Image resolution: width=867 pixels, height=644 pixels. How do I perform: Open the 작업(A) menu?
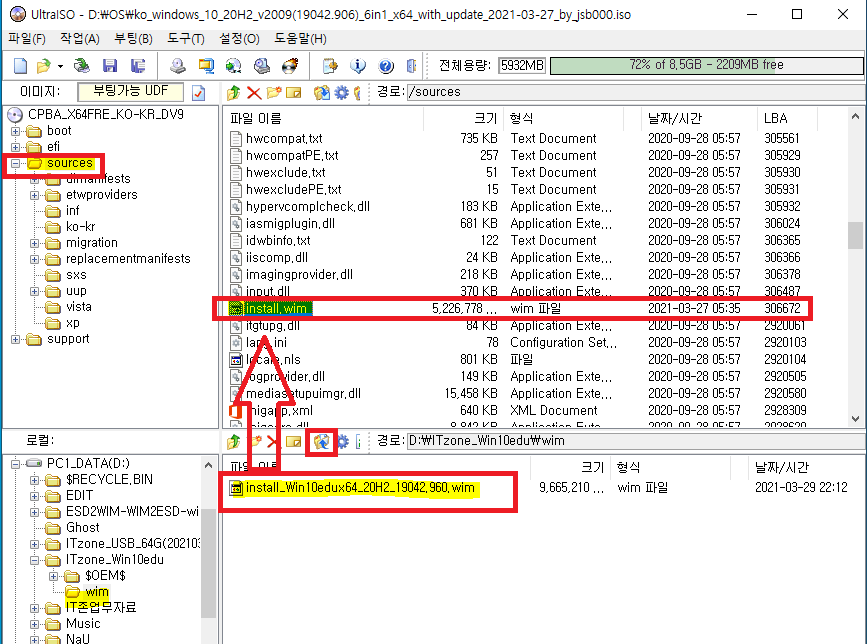(80, 39)
